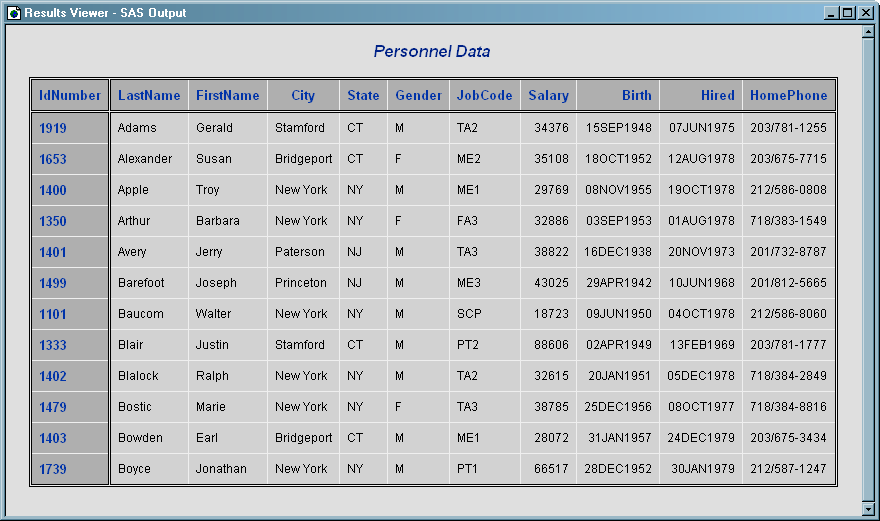Screen dimensions: 880x521
Task: Click last name Arthur
Action: (x=134, y=221)
